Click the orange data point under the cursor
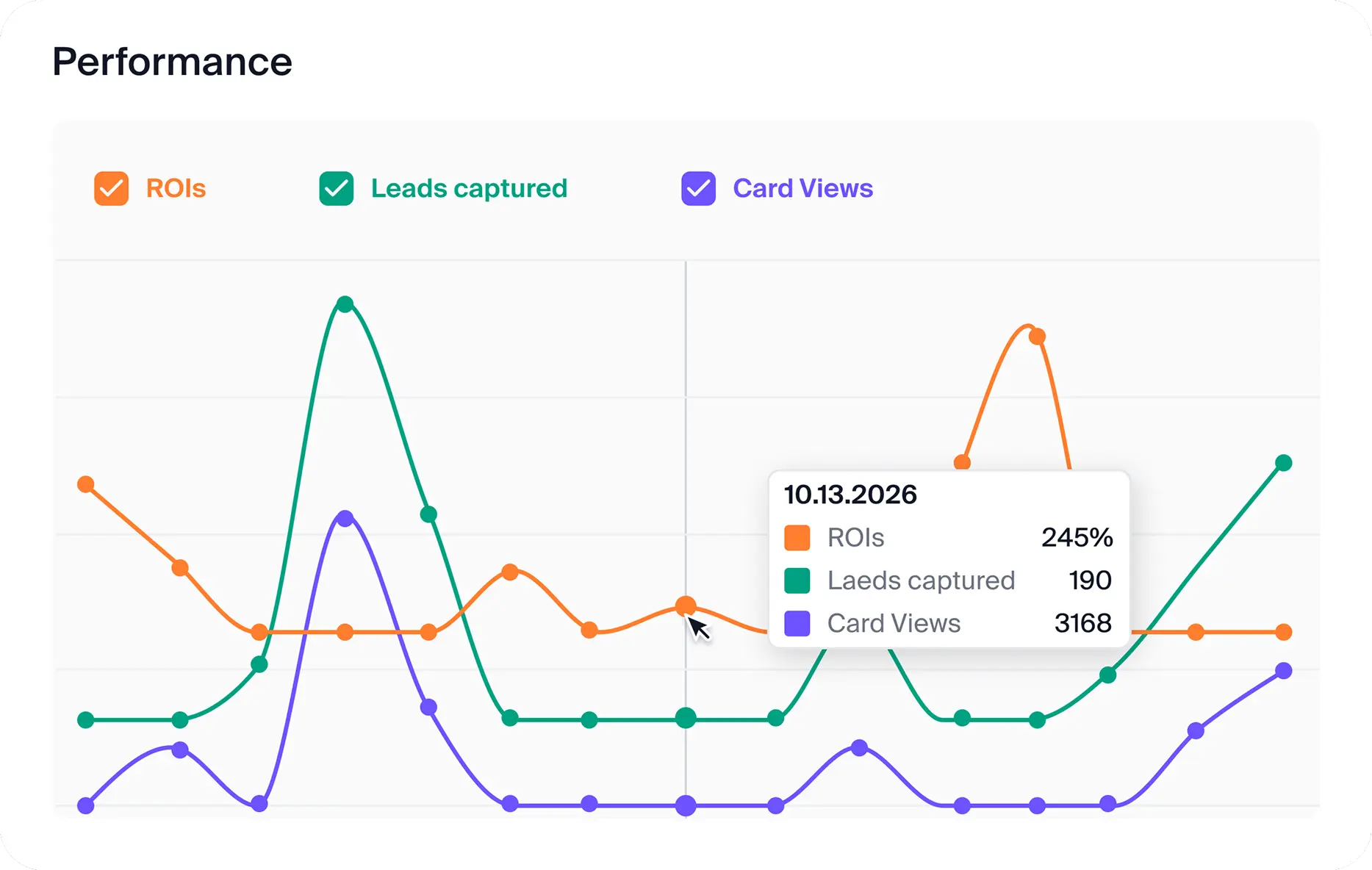 pos(685,605)
